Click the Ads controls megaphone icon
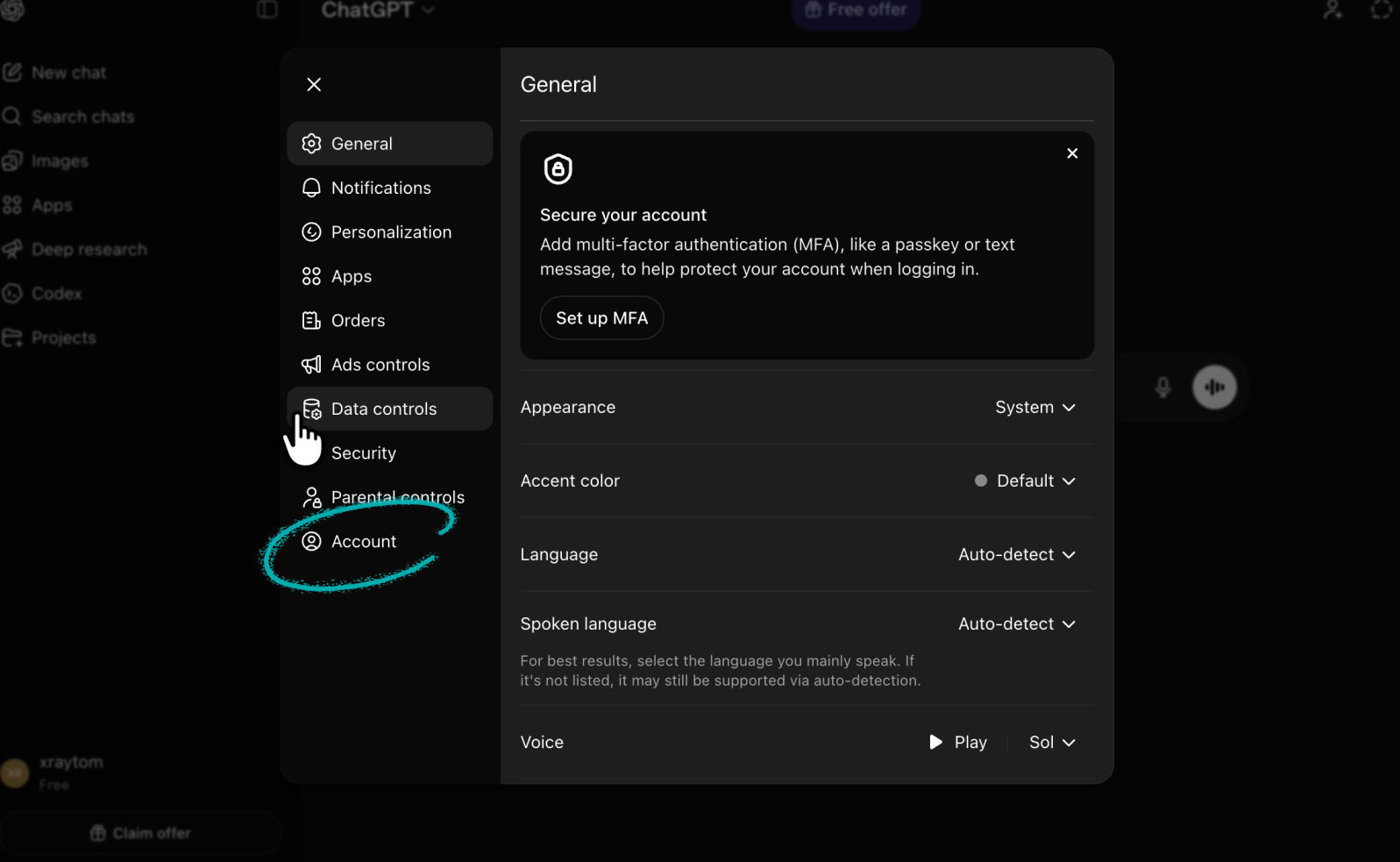 coord(311,365)
